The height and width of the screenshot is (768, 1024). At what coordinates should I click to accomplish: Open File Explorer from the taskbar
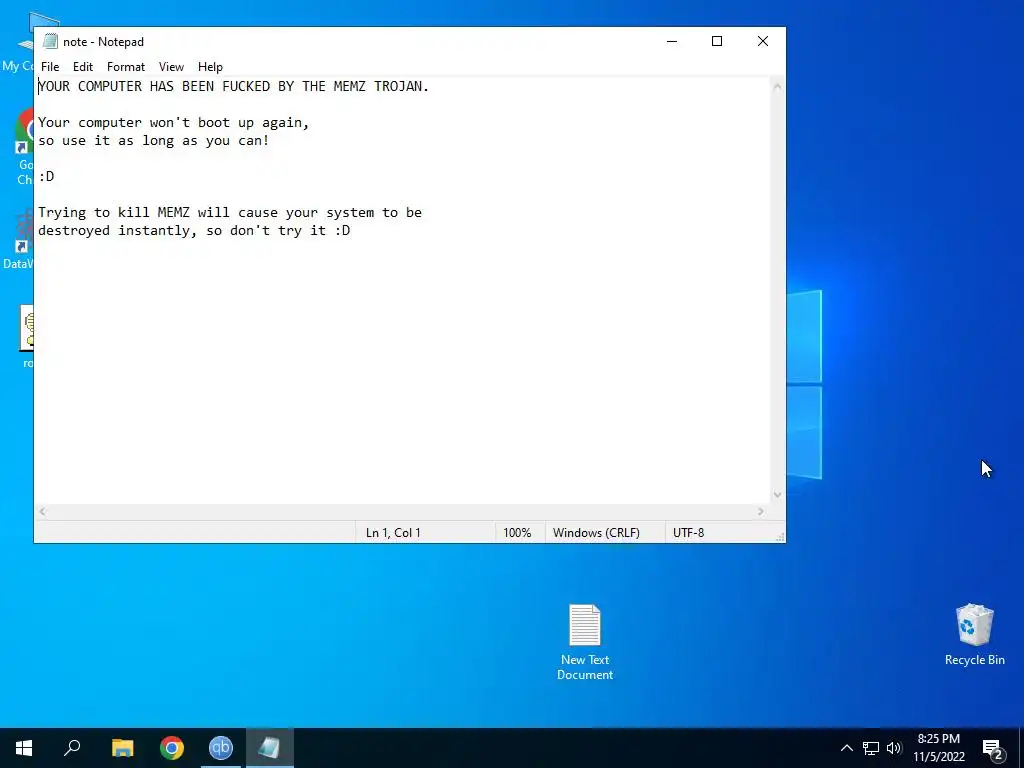tap(122, 748)
